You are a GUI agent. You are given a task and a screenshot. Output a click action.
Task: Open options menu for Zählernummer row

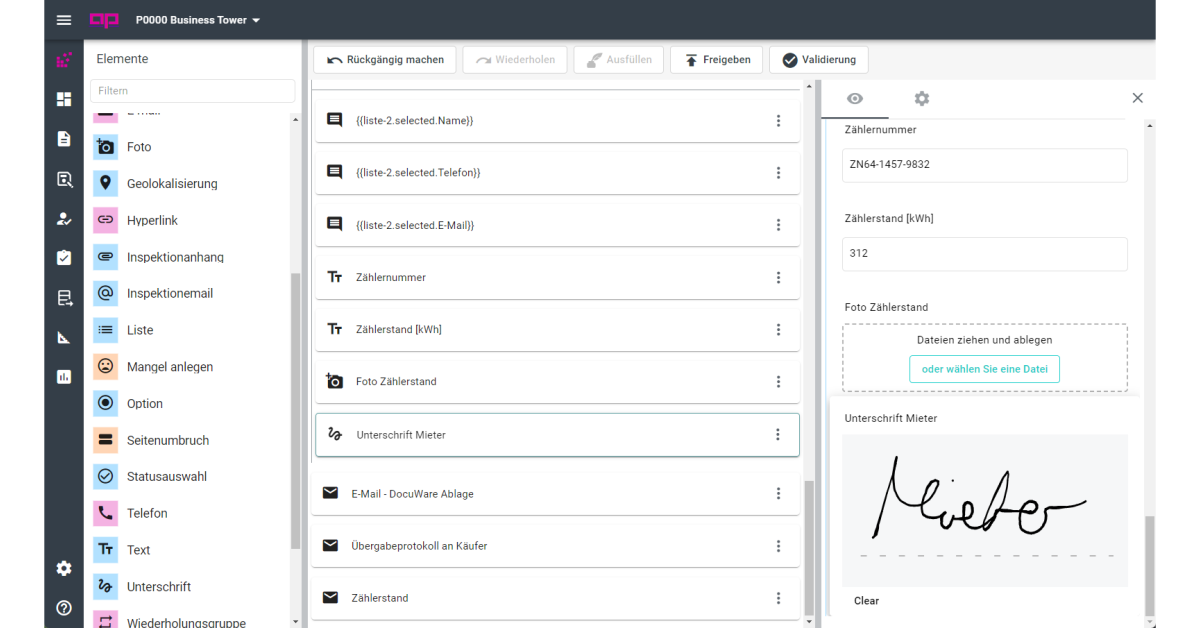(x=778, y=277)
